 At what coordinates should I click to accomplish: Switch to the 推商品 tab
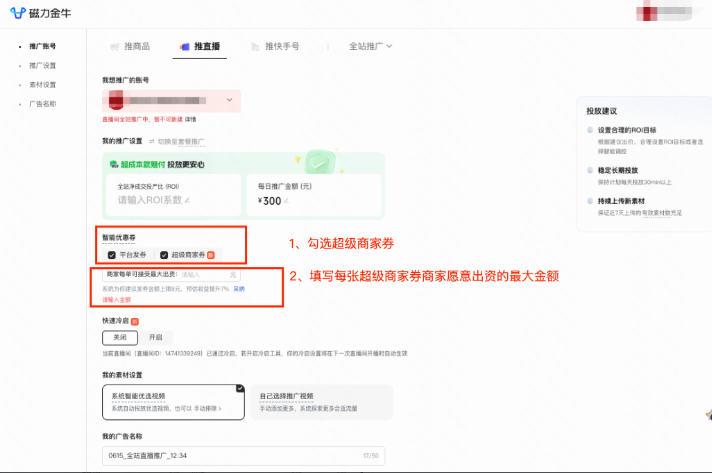pos(130,46)
